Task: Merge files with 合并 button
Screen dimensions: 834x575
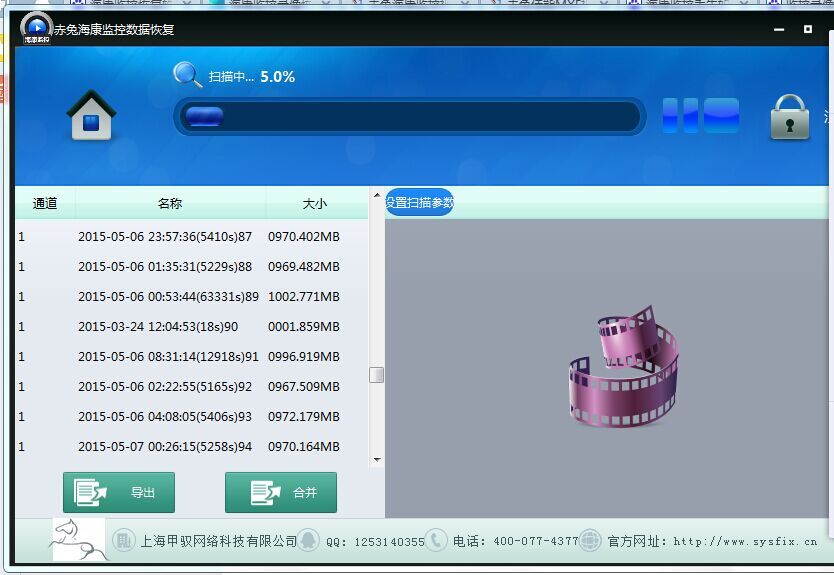Action: 281,493
